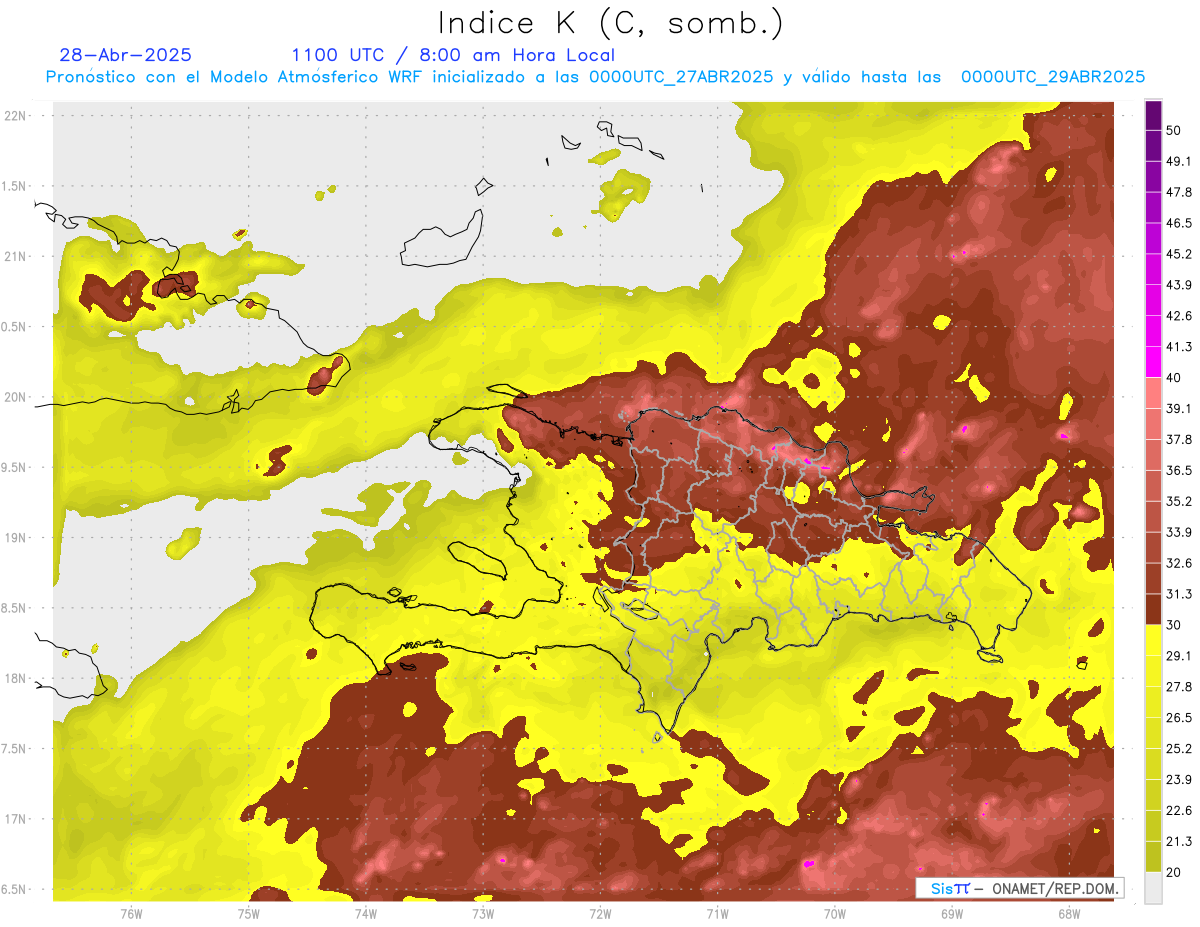Click the gray swatch at the colorbar bottom
Viewport: 1200px width, 927px height.
(1153, 887)
